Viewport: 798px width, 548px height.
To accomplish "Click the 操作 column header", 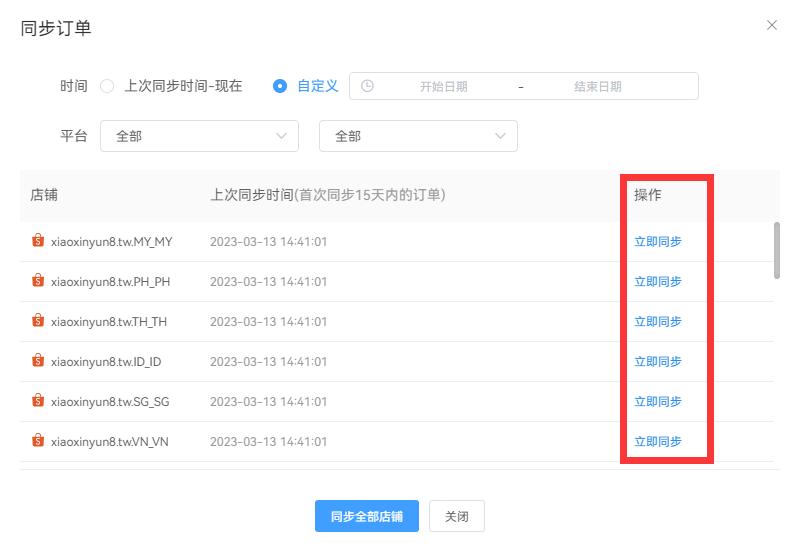I will pos(647,195).
